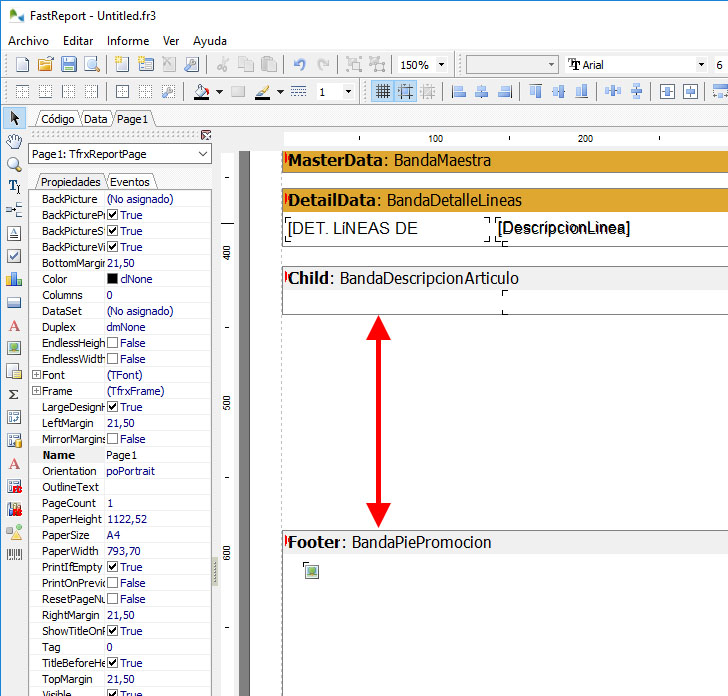This screenshot has height=696, width=728.
Task: Click the Save report icon
Action: 69,65
